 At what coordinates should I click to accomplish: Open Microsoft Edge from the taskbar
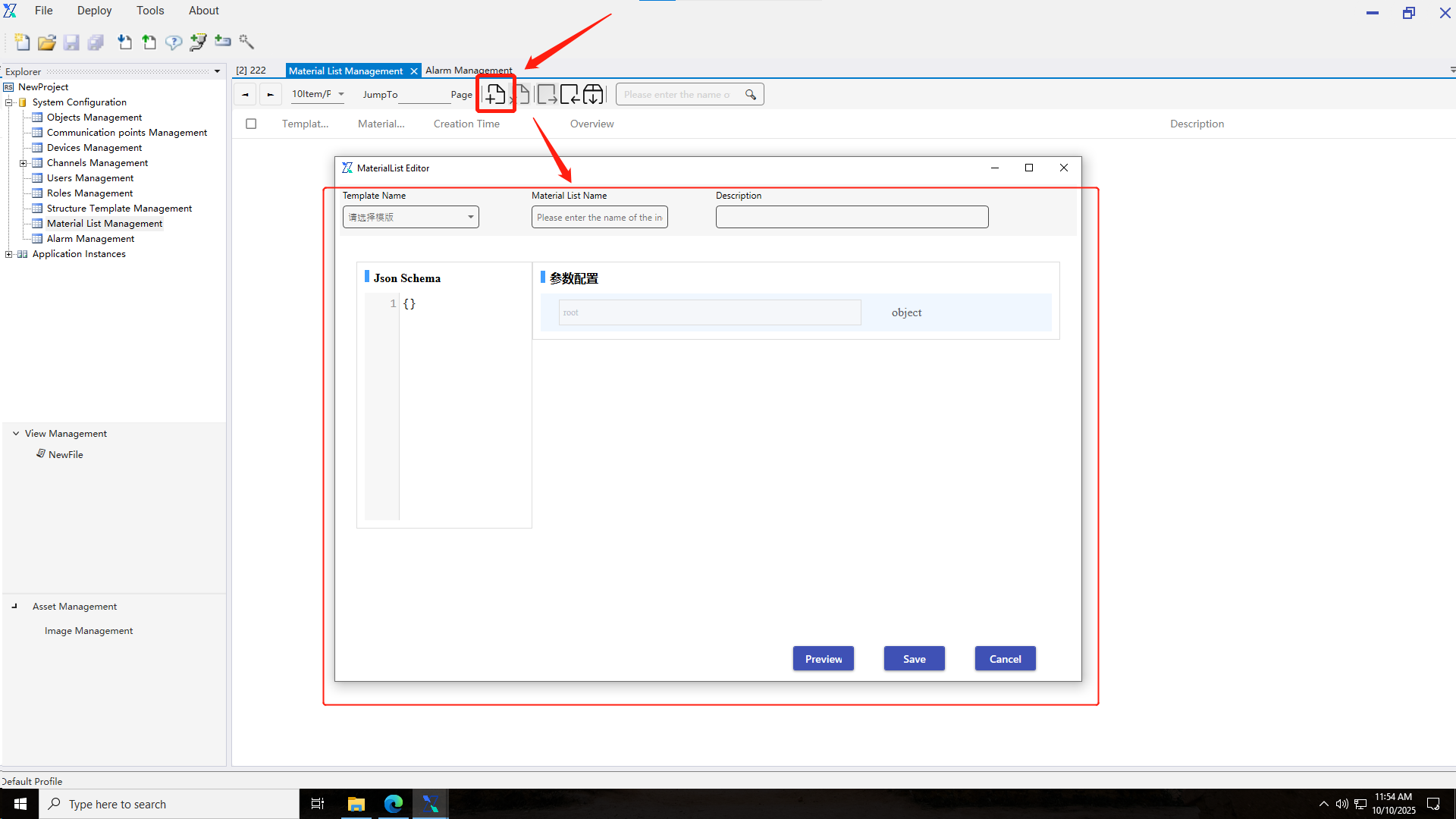click(x=394, y=804)
